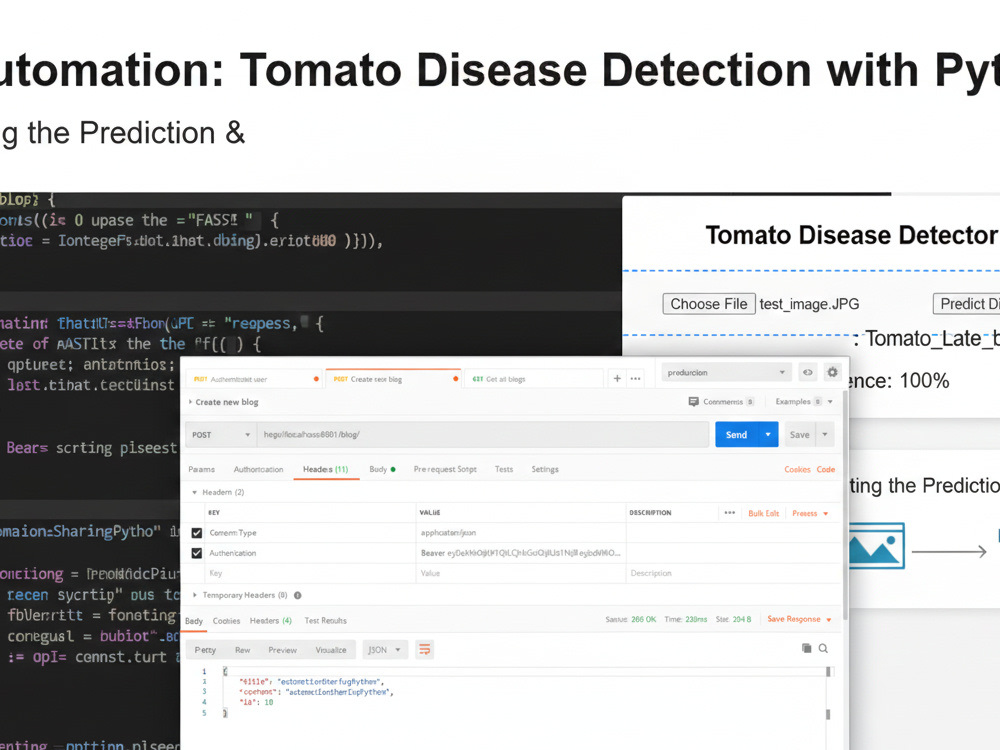This screenshot has width=1000, height=750.
Task: Uncheck the Content-Type header checkbox
Action: [196, 533]
